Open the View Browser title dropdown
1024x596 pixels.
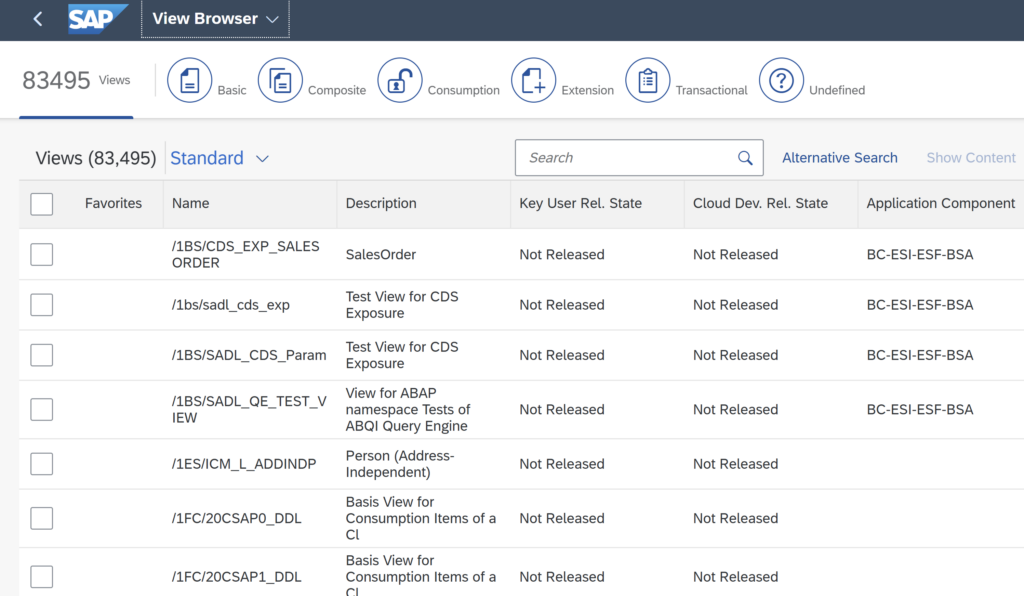tap(216, 19)
